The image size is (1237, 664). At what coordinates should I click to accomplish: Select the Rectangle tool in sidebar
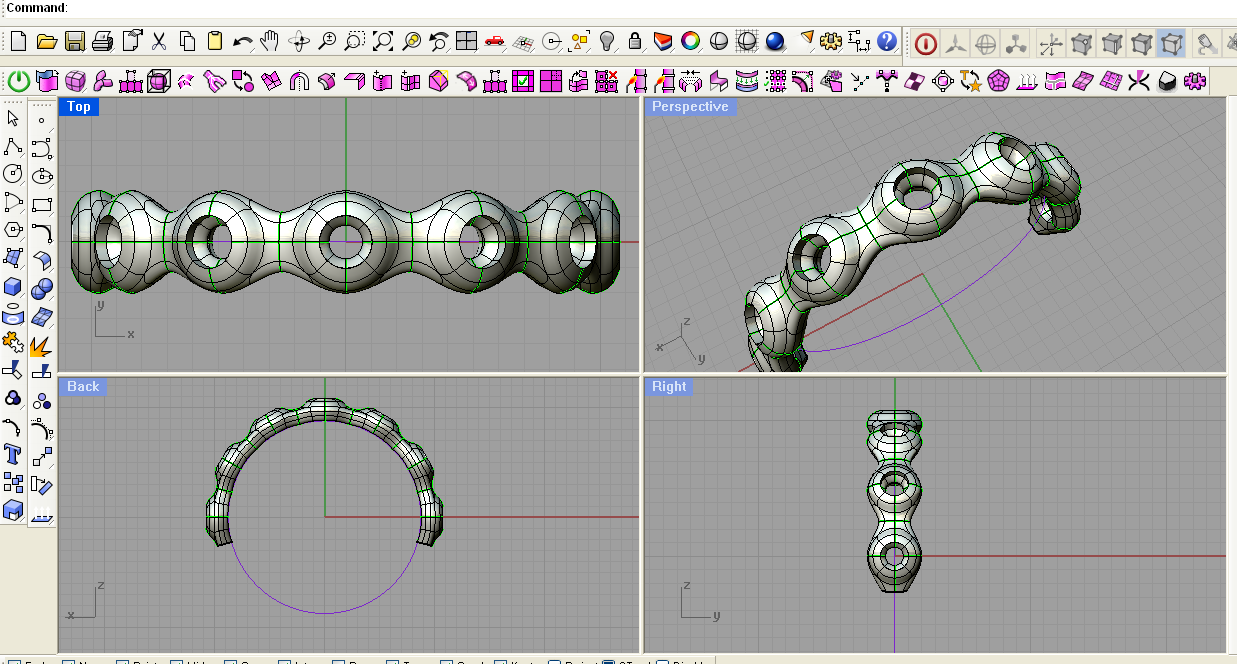pyautogui.click(x=41, y=204)
